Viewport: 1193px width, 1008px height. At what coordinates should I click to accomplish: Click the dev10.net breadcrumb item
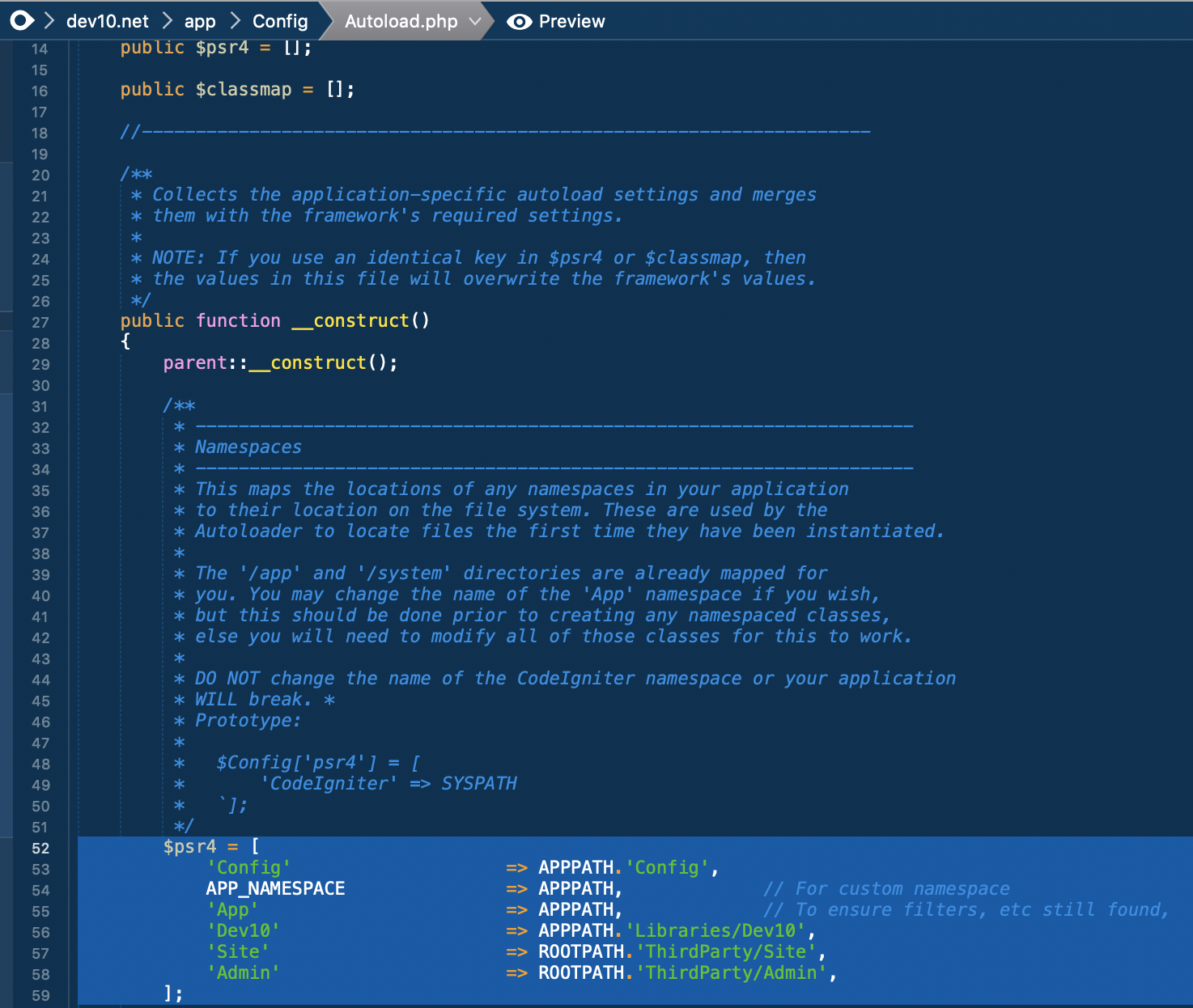tap(107, 21)
